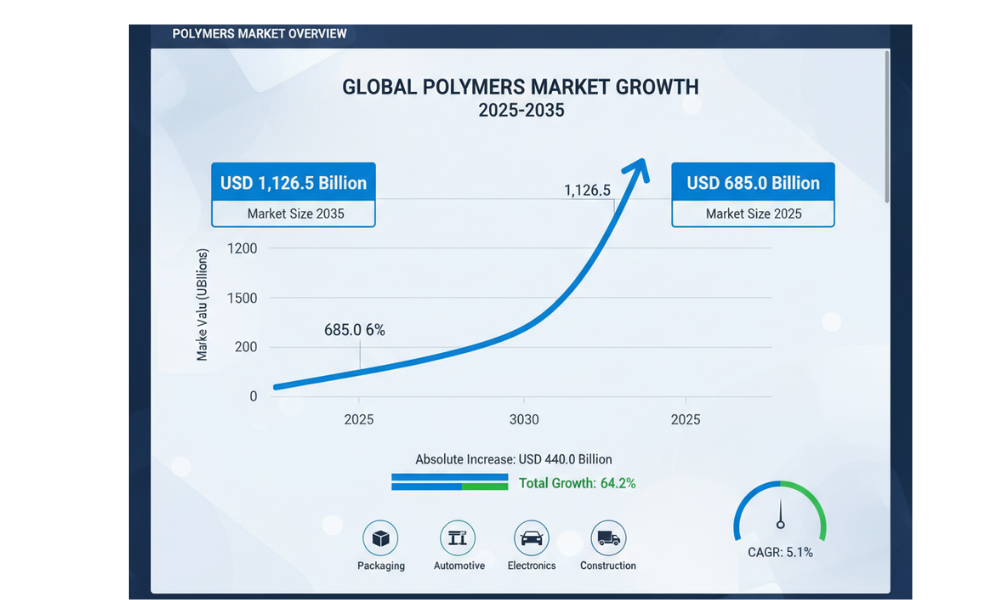Click the Market Size 2025 label
The width and height of the screenshot is (1000, 600).
pyautogui.click(x=753, y=214)
